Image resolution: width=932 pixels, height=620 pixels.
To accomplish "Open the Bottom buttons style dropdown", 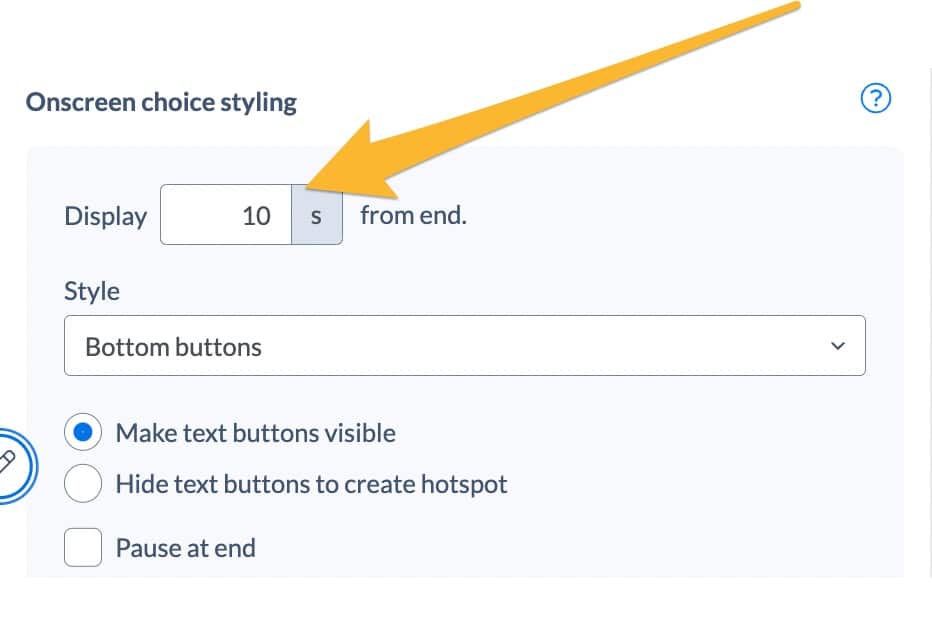I will pos(465,345).
